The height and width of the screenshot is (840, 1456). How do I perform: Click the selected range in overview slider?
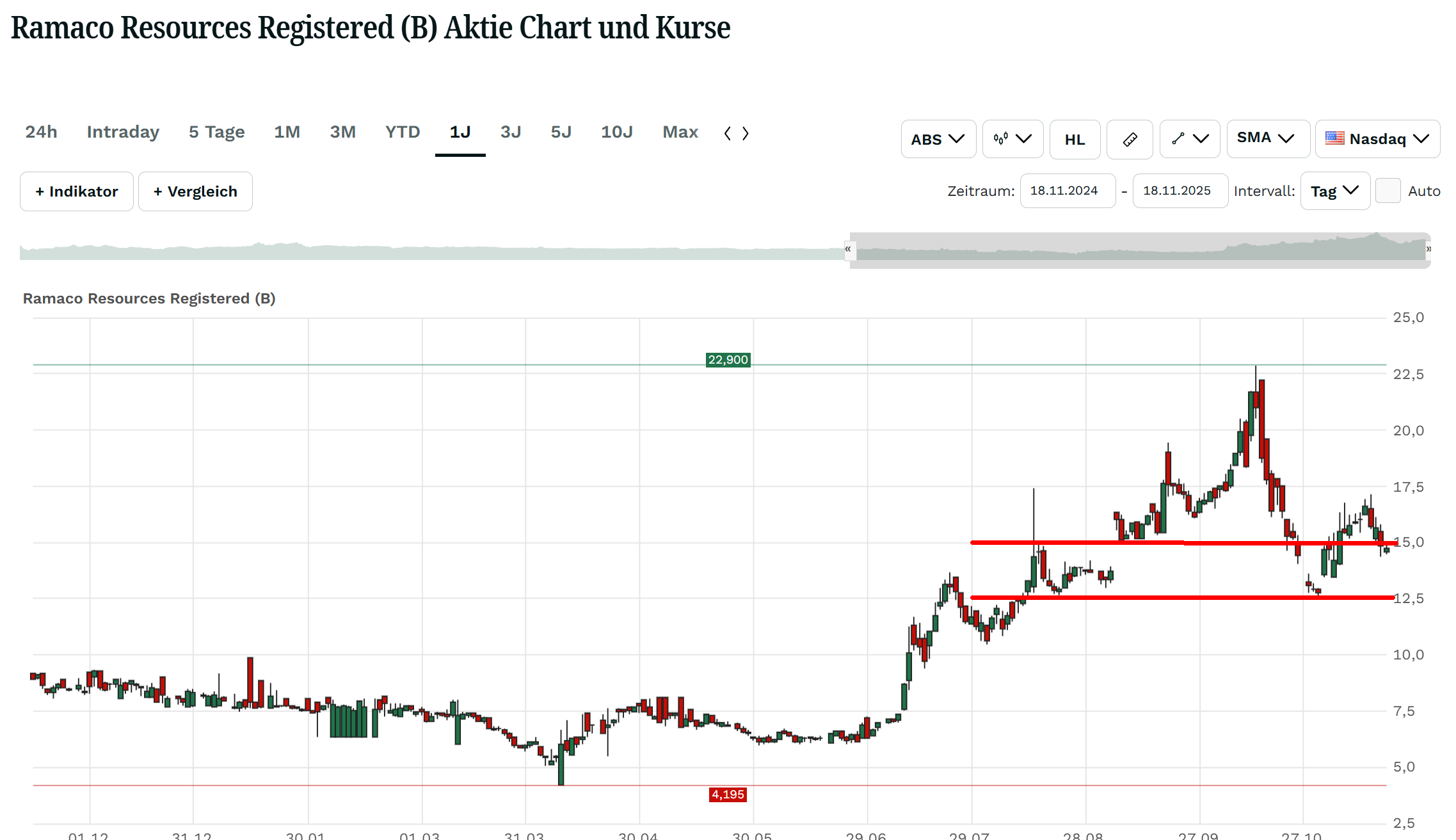(1139, 249)
